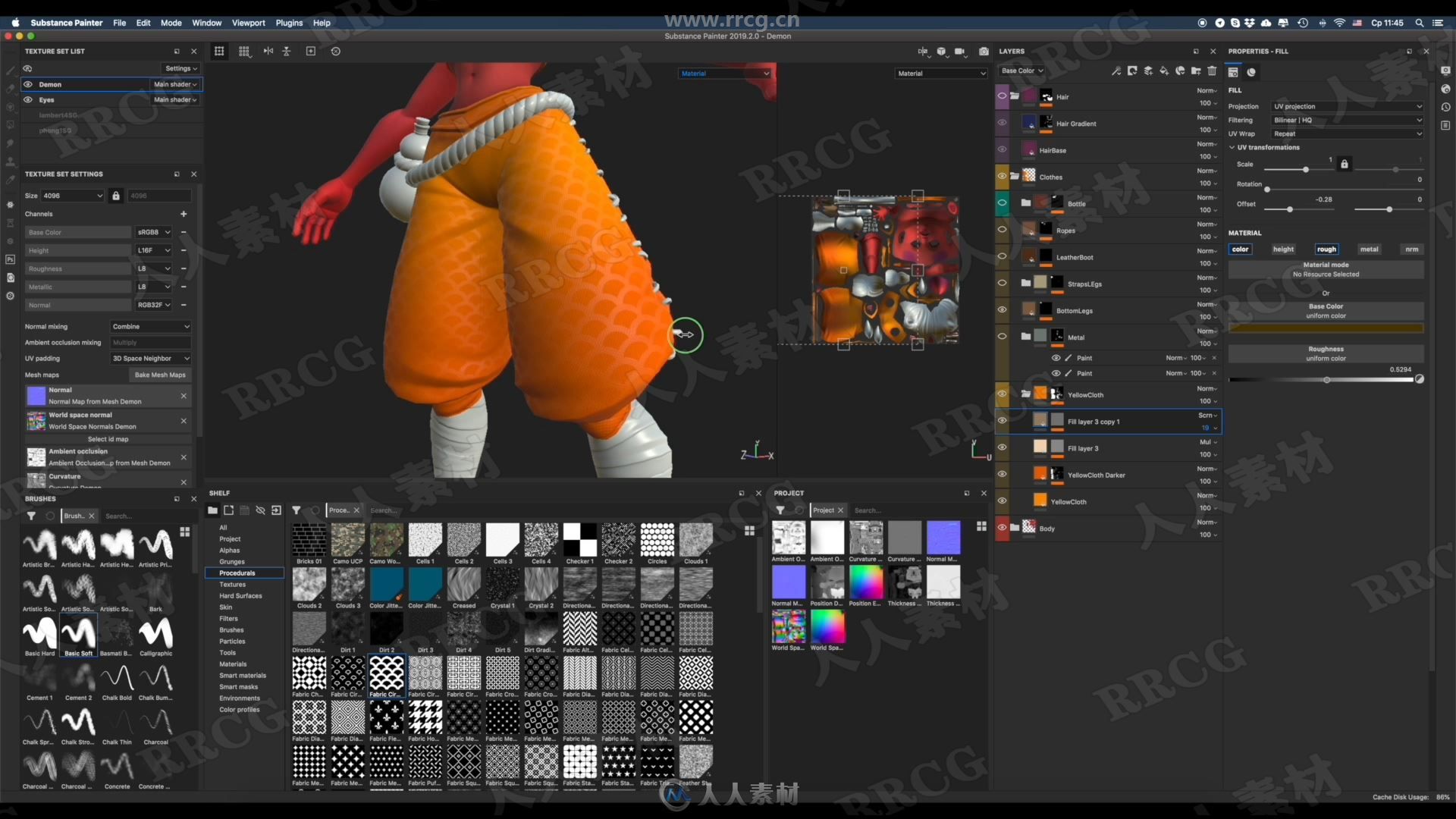The height and width of the screenshot is (819, 1456).
Task: Toggle shelf grid view icon
Action: coord(749,531)
